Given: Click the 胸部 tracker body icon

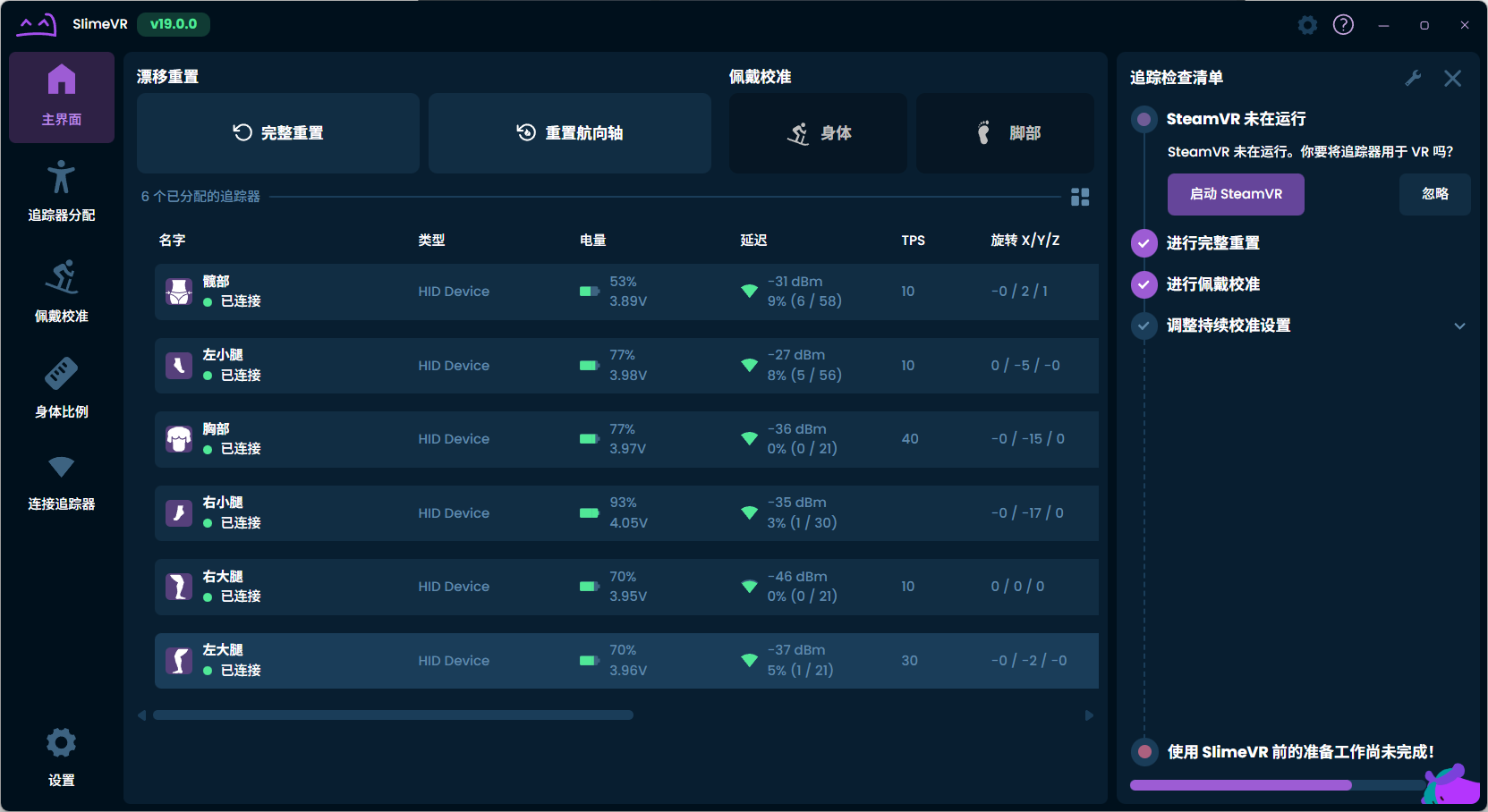Looking at the screenshot, I should click(179, 439).
